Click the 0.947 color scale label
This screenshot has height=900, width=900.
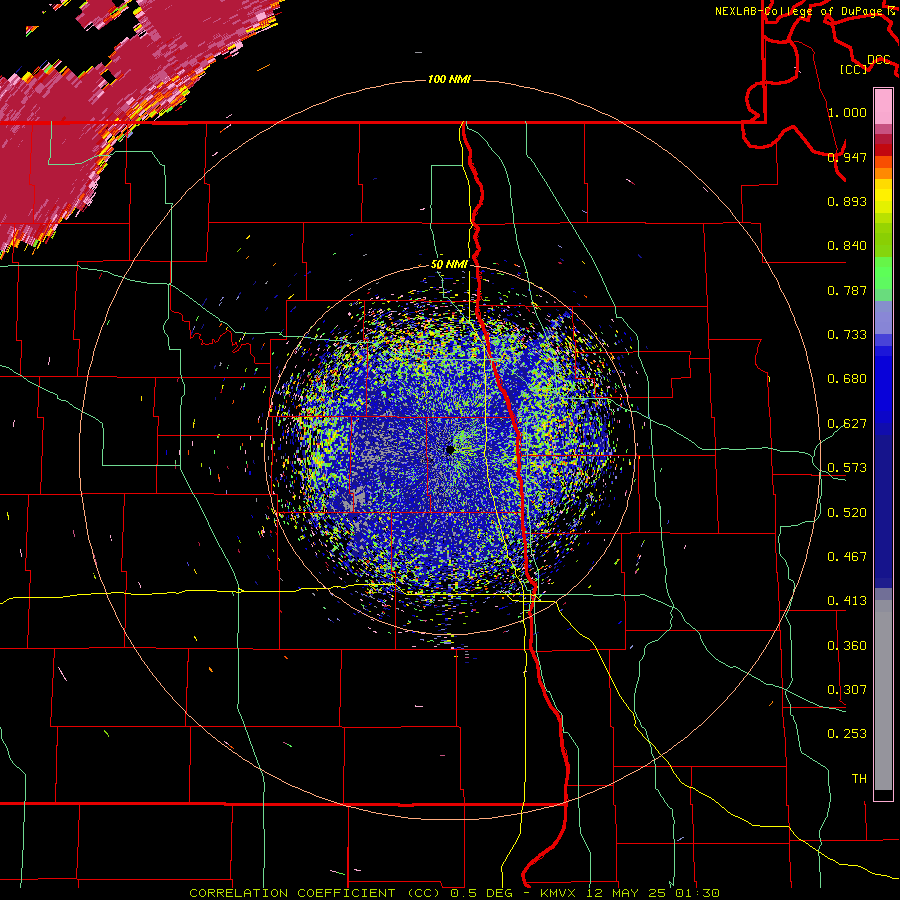pos(847,157)
